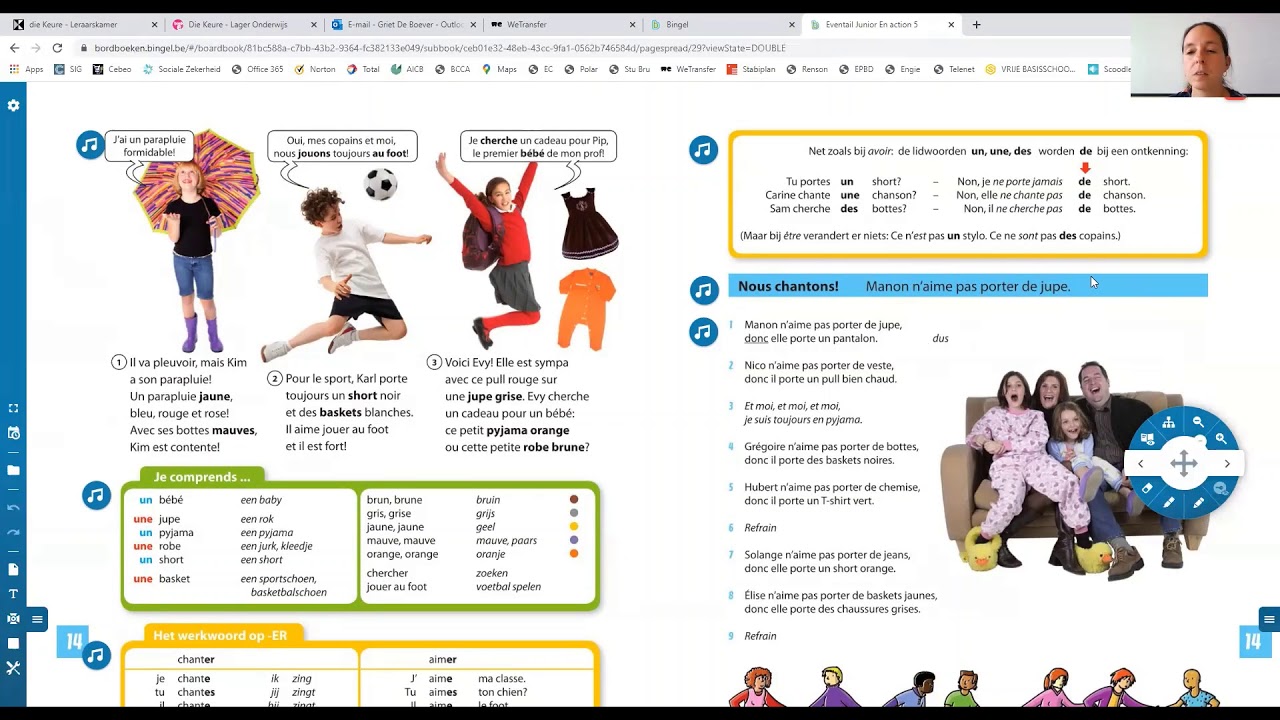Open the left hamburger menu tab
1280x720 pixels.
click(x=37, y=619)
